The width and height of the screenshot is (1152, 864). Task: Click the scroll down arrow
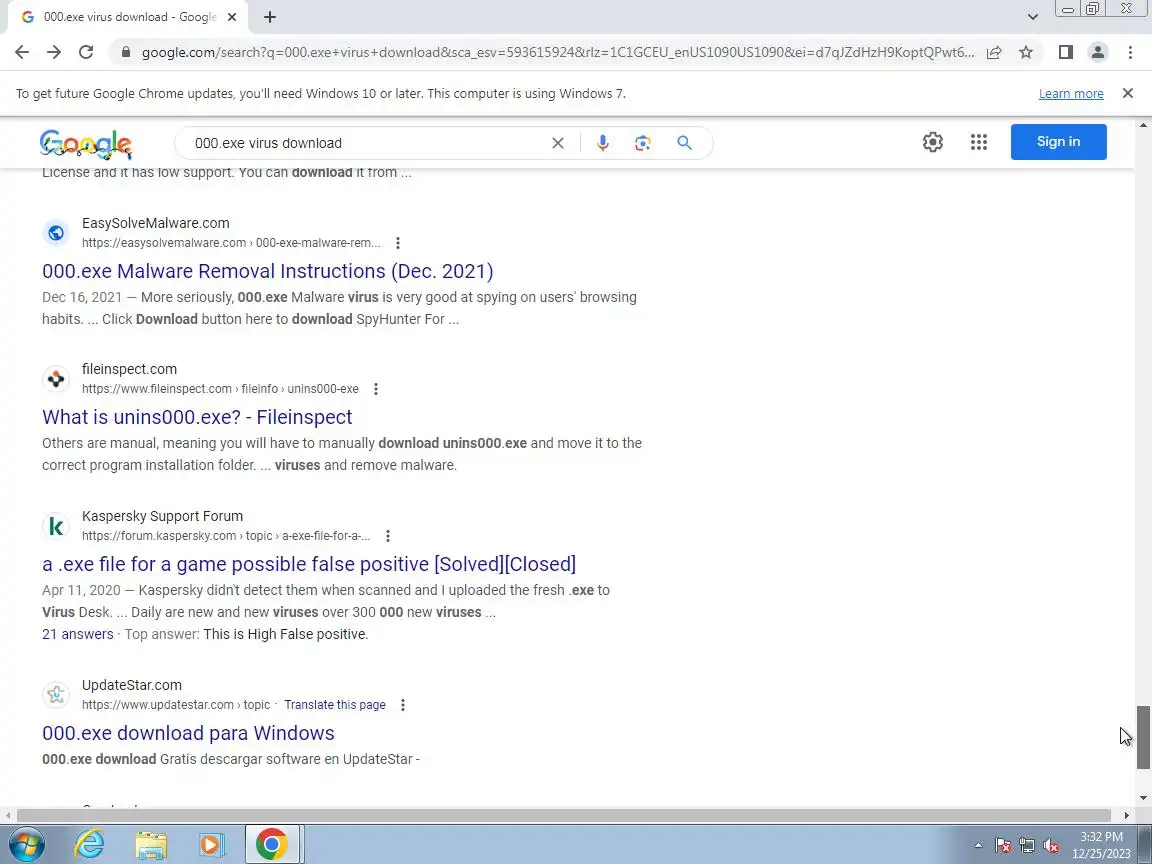click(1143, 798)
